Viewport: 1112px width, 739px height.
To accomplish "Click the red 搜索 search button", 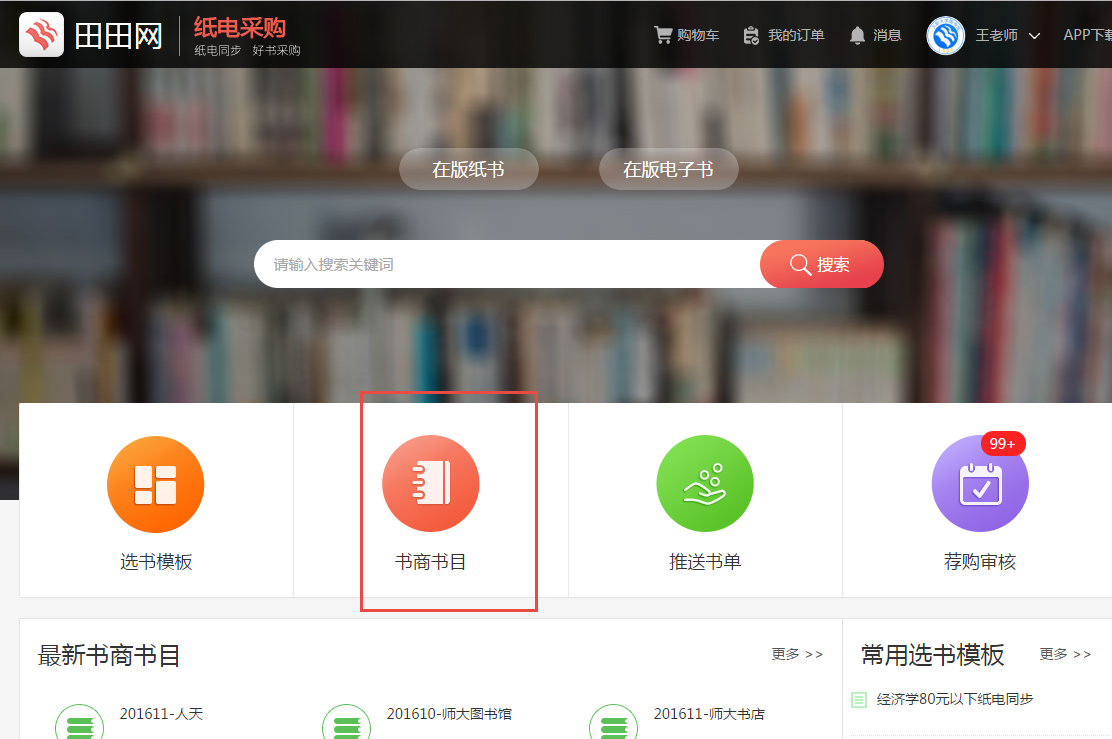I will coord(822,264).
